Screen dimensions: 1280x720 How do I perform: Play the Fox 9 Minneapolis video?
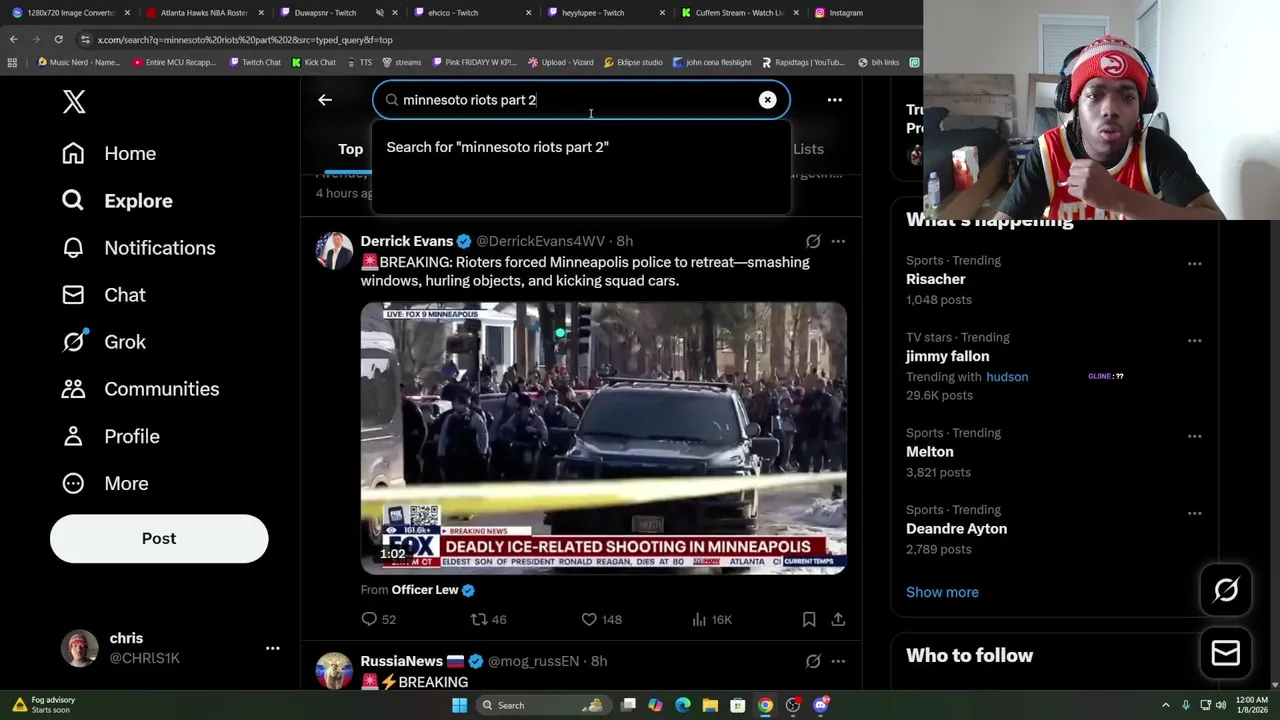coord(603,437)
